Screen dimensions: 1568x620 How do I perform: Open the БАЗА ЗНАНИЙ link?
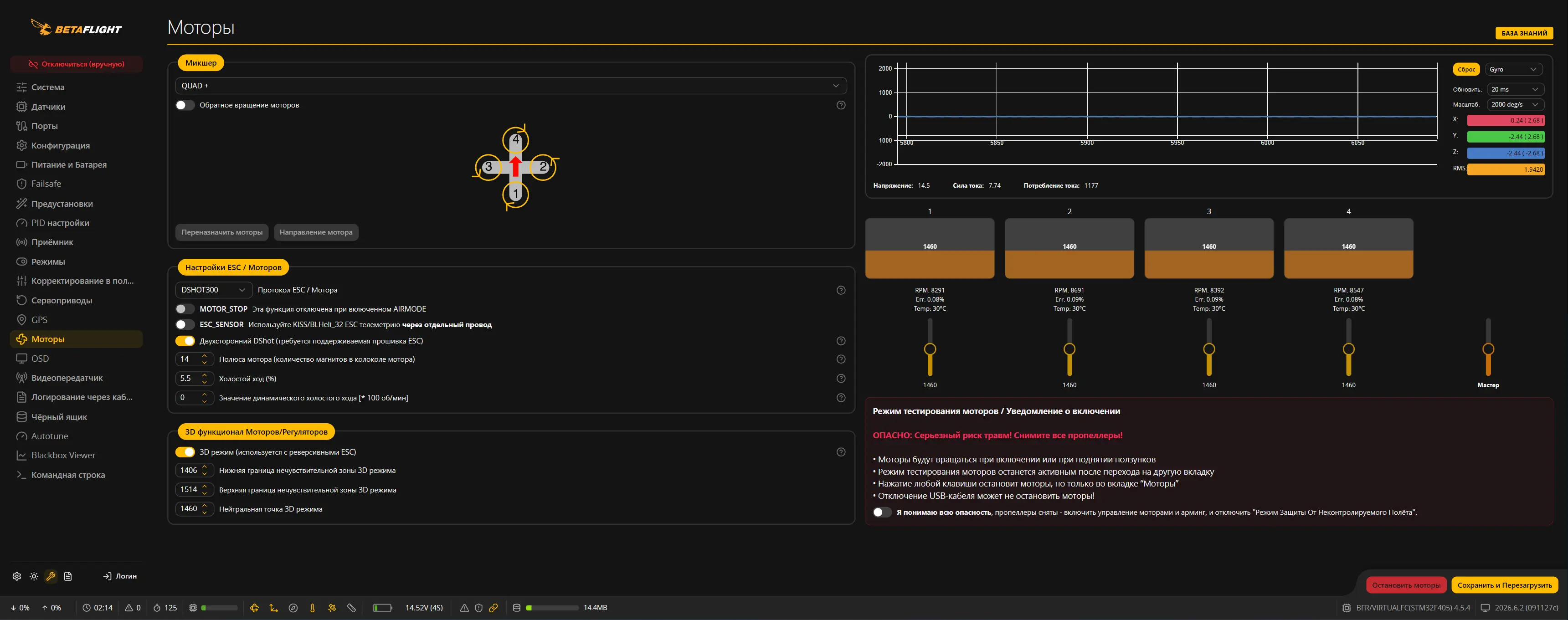[x=1523, y=33]
